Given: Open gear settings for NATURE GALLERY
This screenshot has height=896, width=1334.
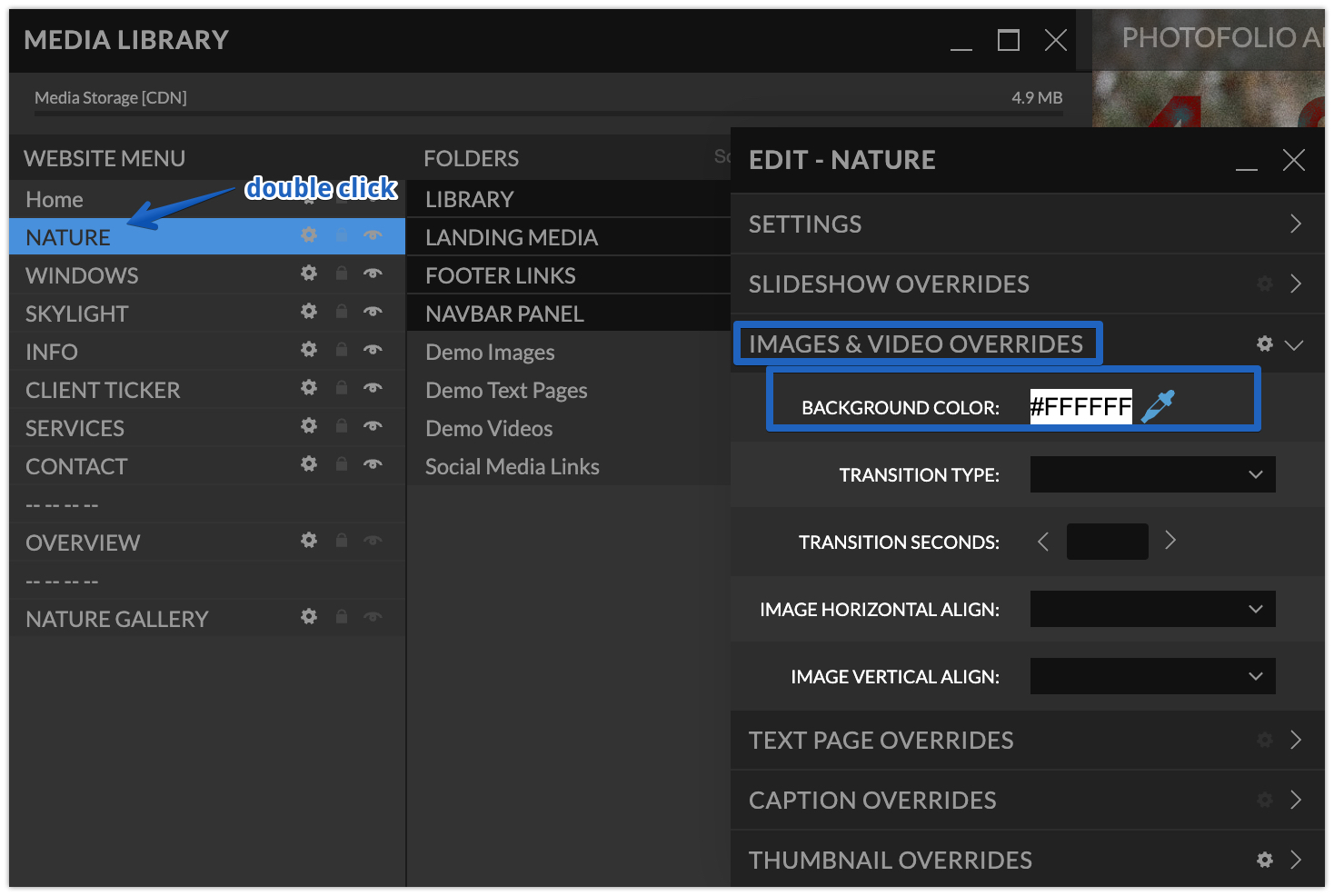Looking at the screenshot, I should (x=309, y=617).
